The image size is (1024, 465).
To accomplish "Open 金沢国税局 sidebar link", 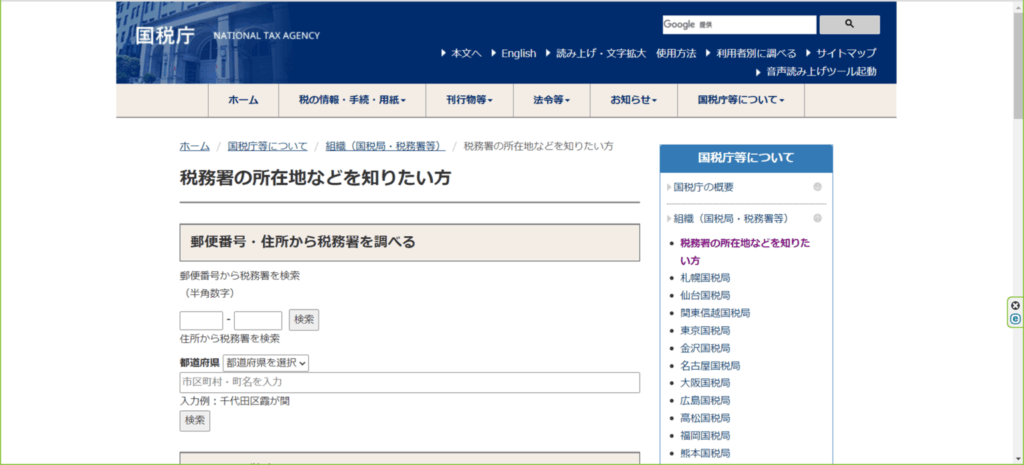I will point(705,348).
